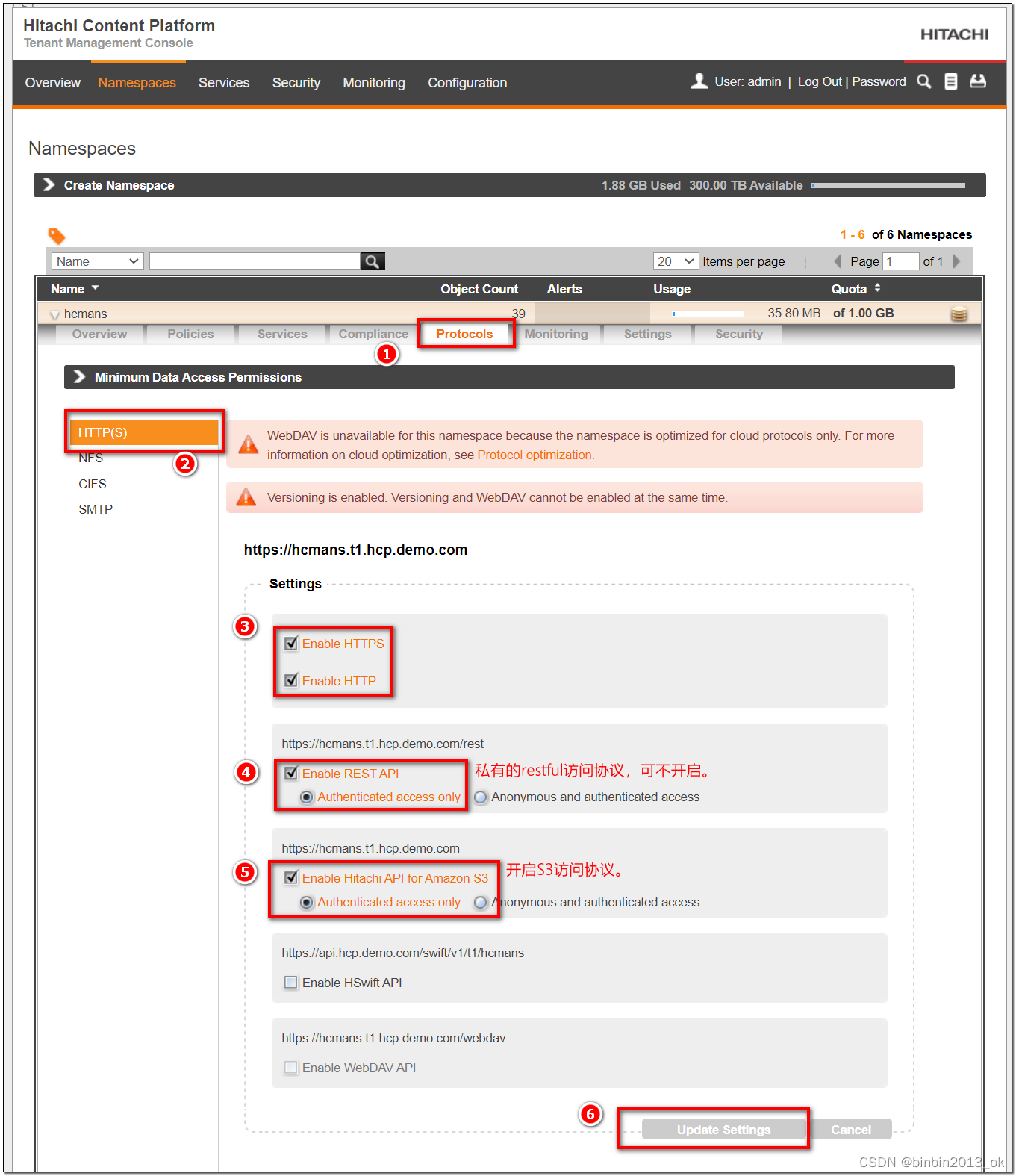Viewport: 1016px width, 1176px height.
Task: Expand Minimum Data Access Permissions section
Action: point(79,376)
